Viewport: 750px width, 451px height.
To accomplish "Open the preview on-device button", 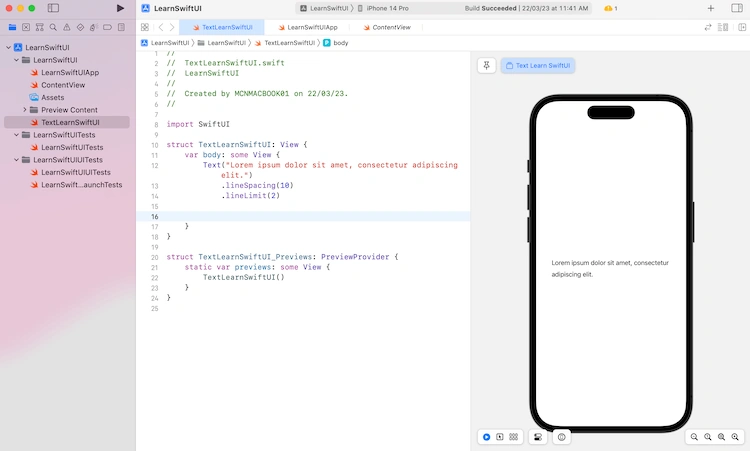I will 562,437.
